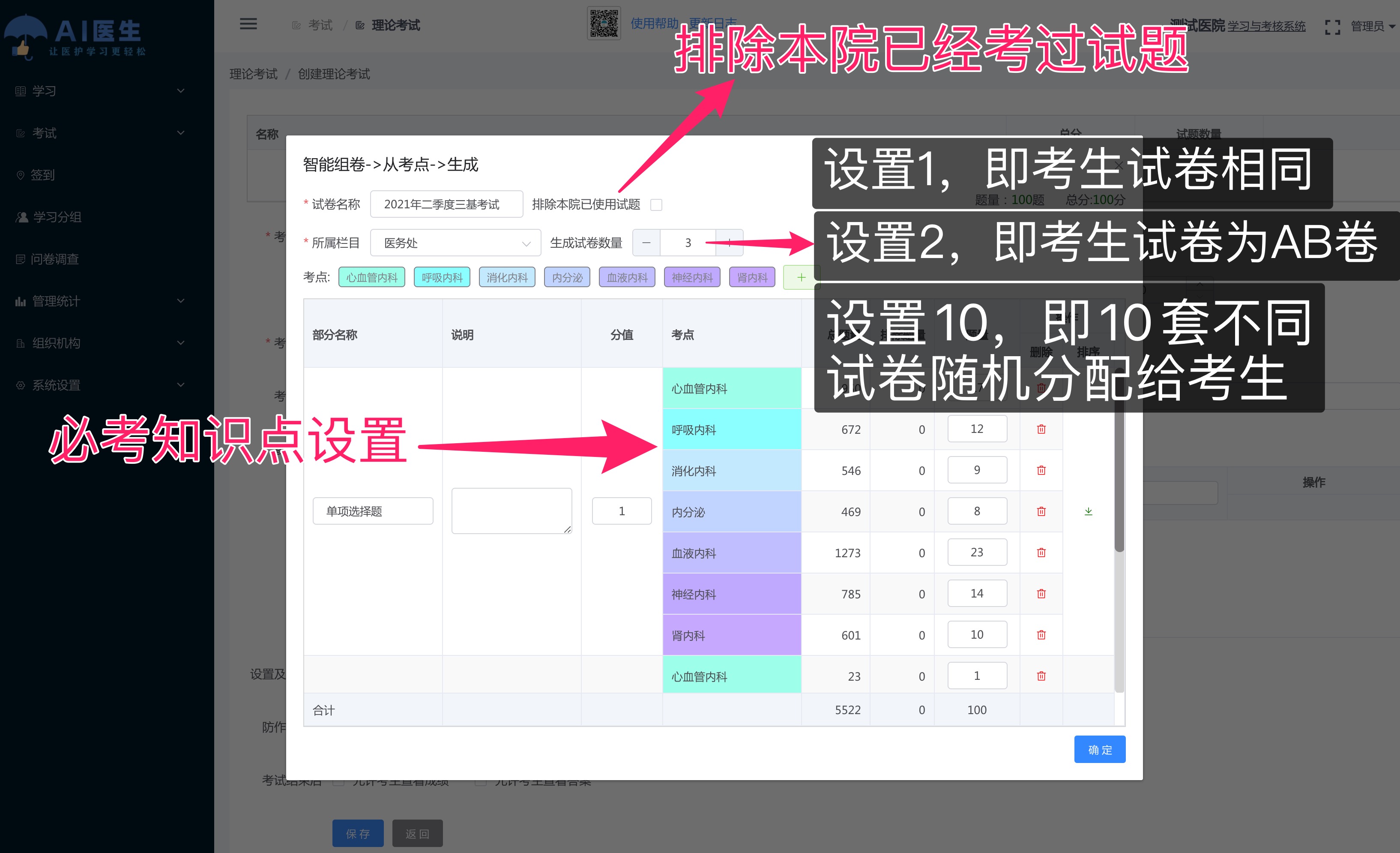The width and height of the screenshot is (1400, 853).
Task: Click the AI医生 logo
Action: coord(75,36)
